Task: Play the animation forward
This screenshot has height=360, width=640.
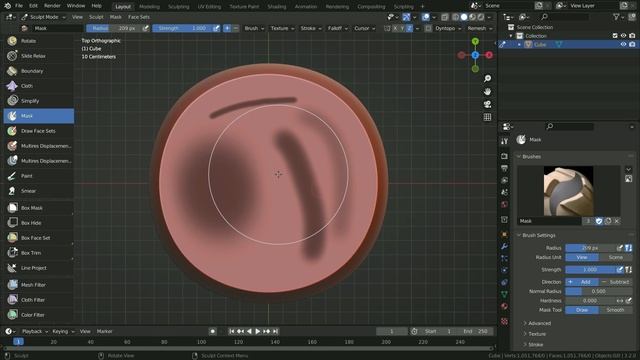Action: 258,331
